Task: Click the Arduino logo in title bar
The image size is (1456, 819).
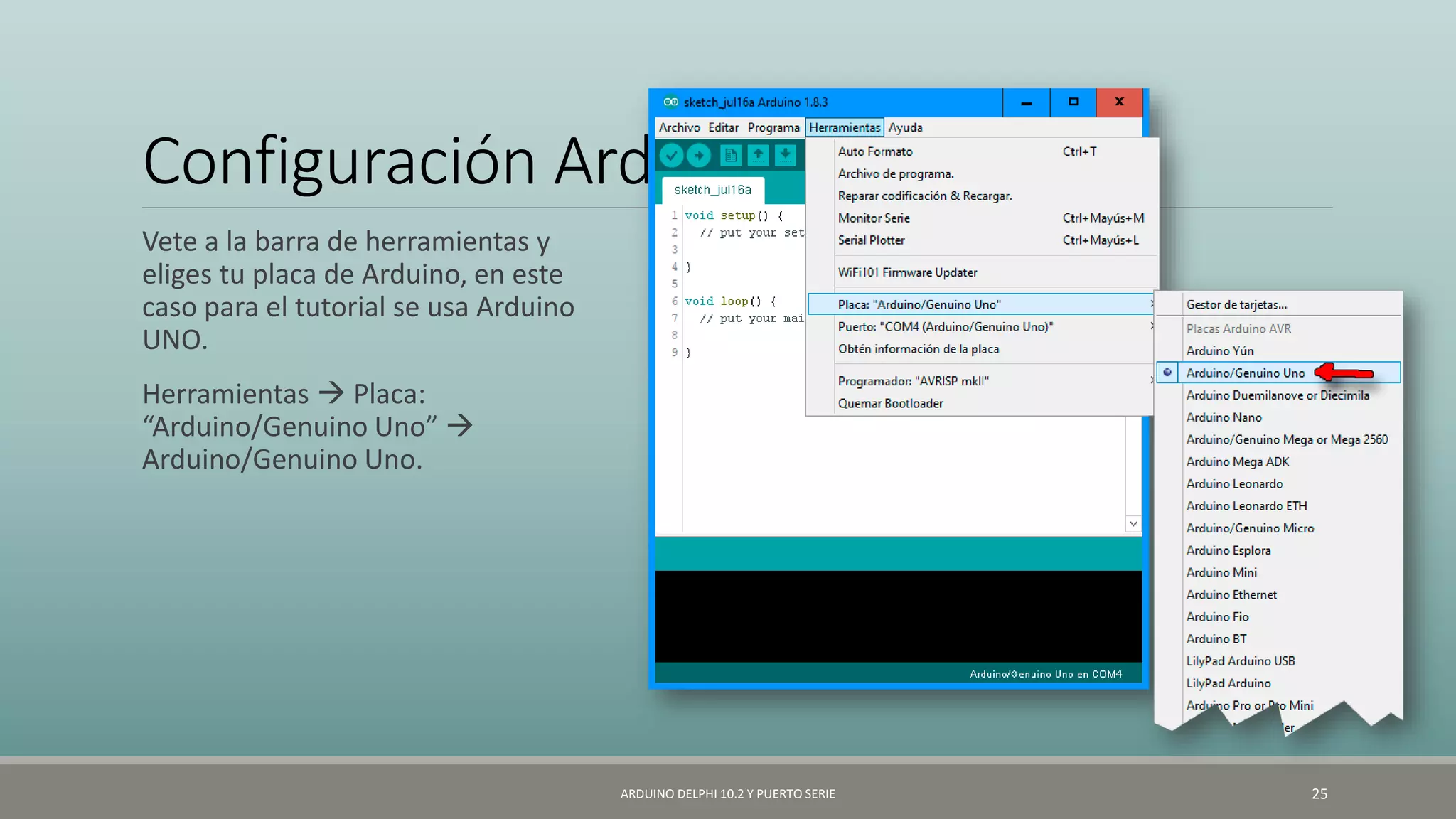Action: [x=670, y=102]
